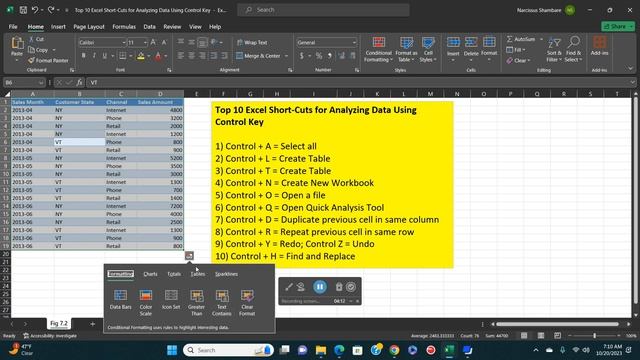Screen dimensions: 640x360
Task: Open the Clear dropdown in Editing group
Action: [x=518, y=60]
